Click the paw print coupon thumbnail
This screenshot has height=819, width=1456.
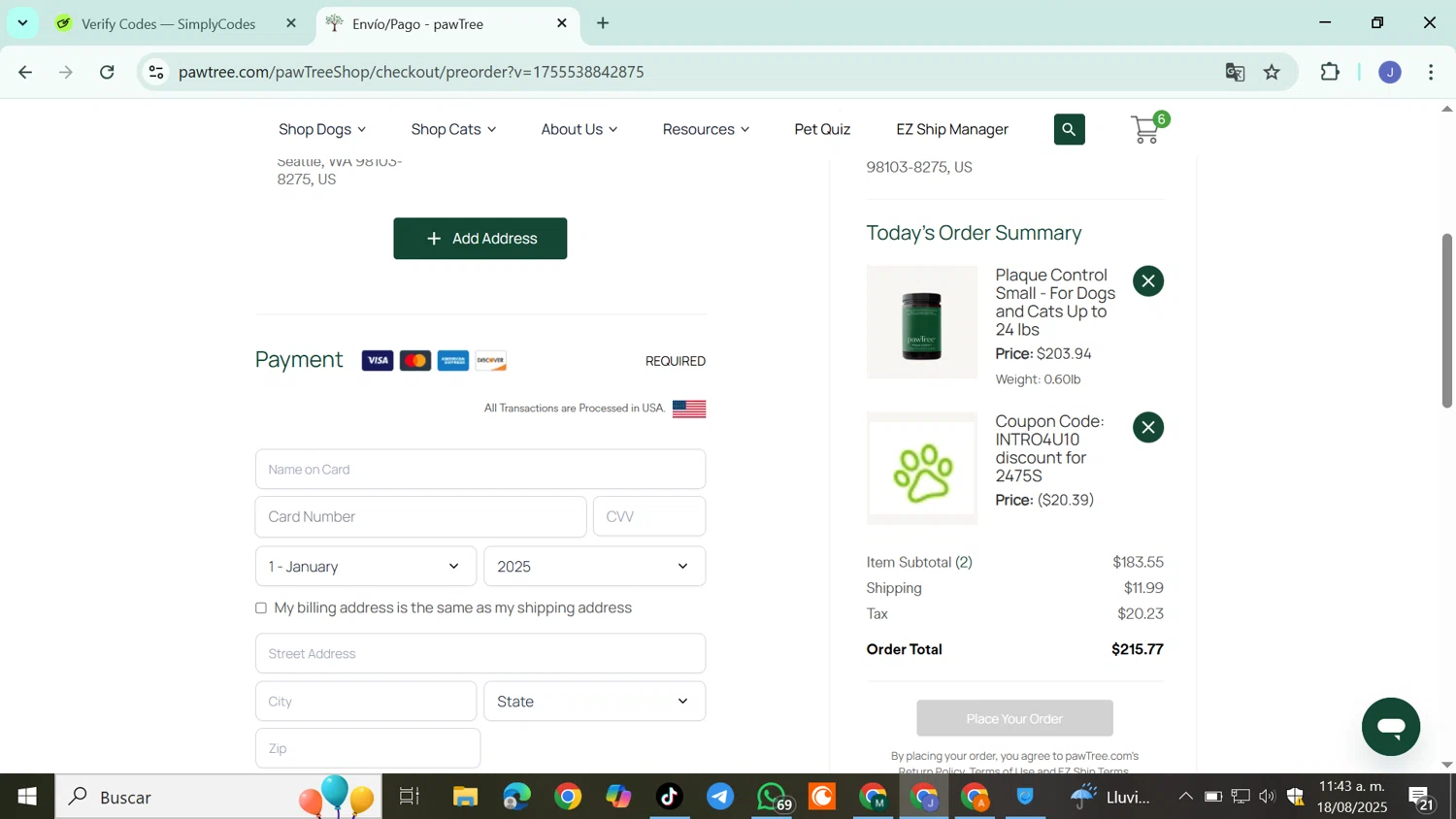tap(921, 469)
